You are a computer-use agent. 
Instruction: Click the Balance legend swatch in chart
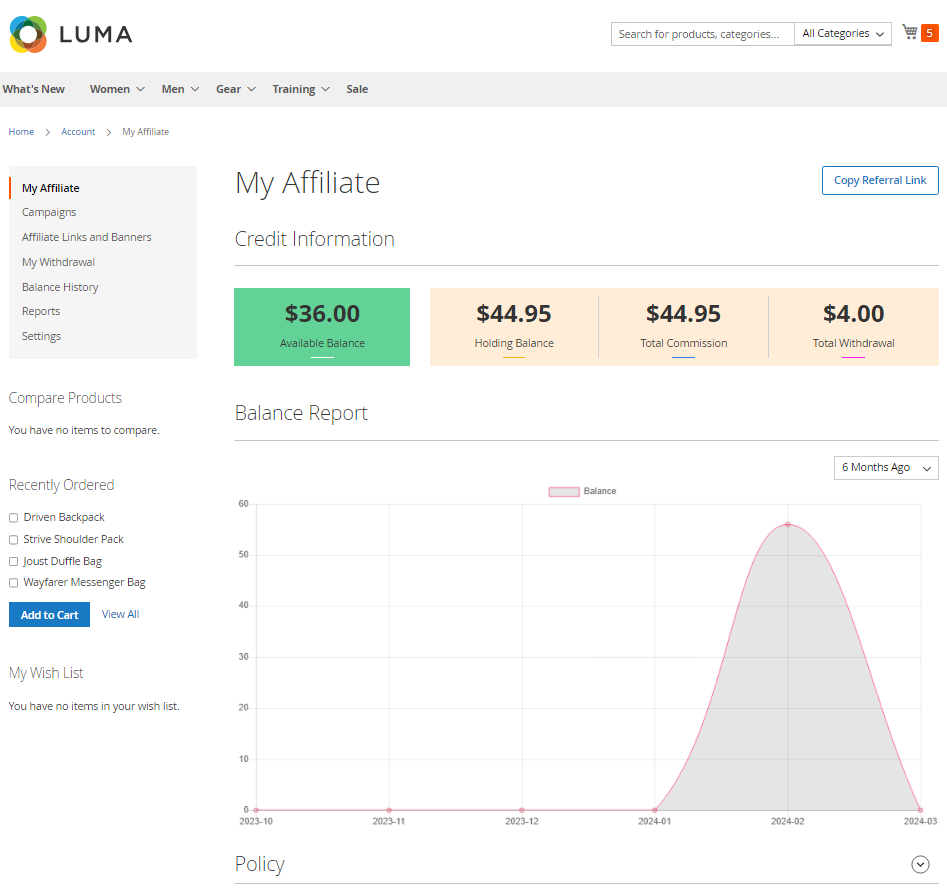[x=564, y=492]
